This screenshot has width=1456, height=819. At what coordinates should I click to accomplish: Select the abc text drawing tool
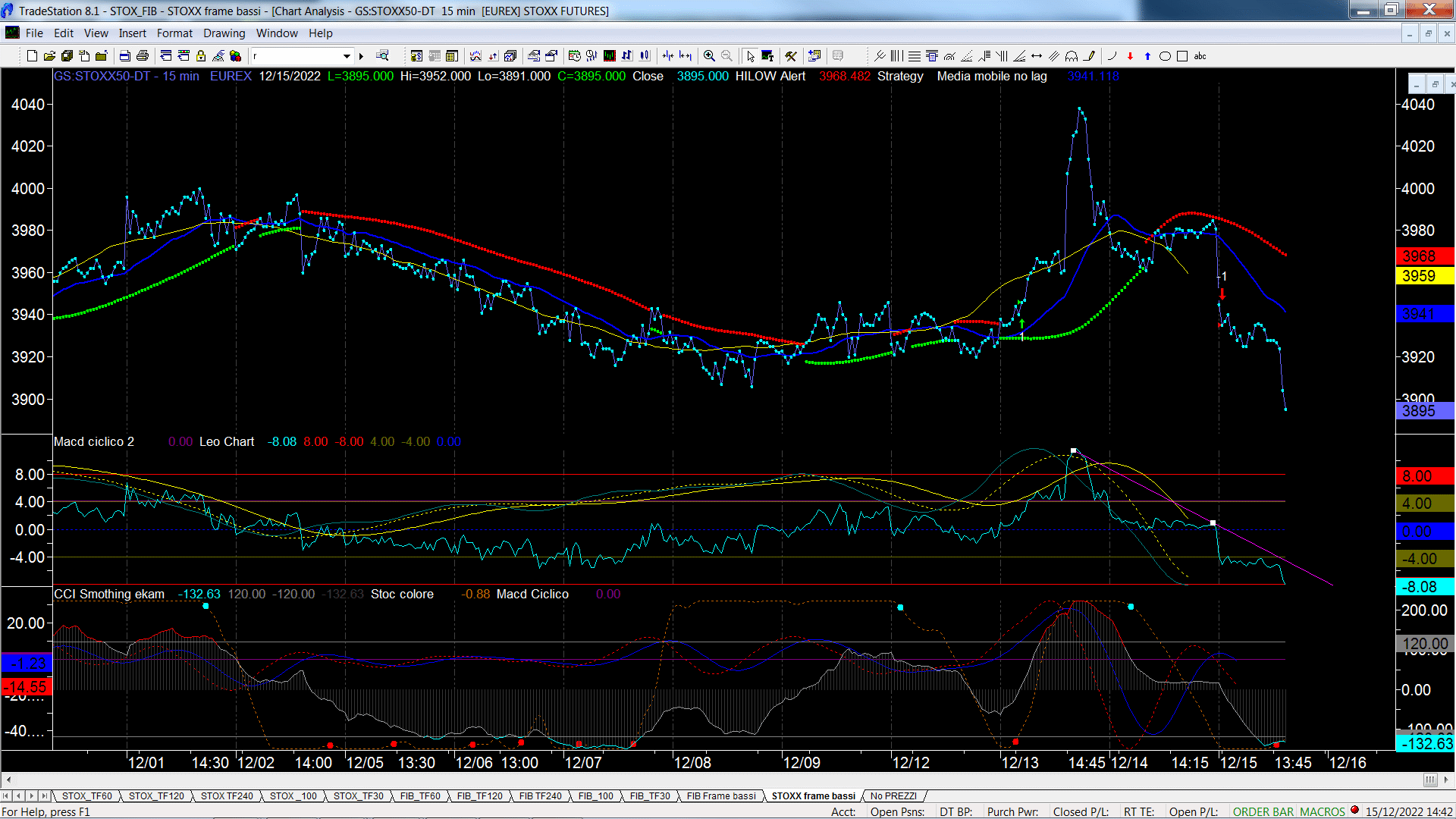(1200, 56)
